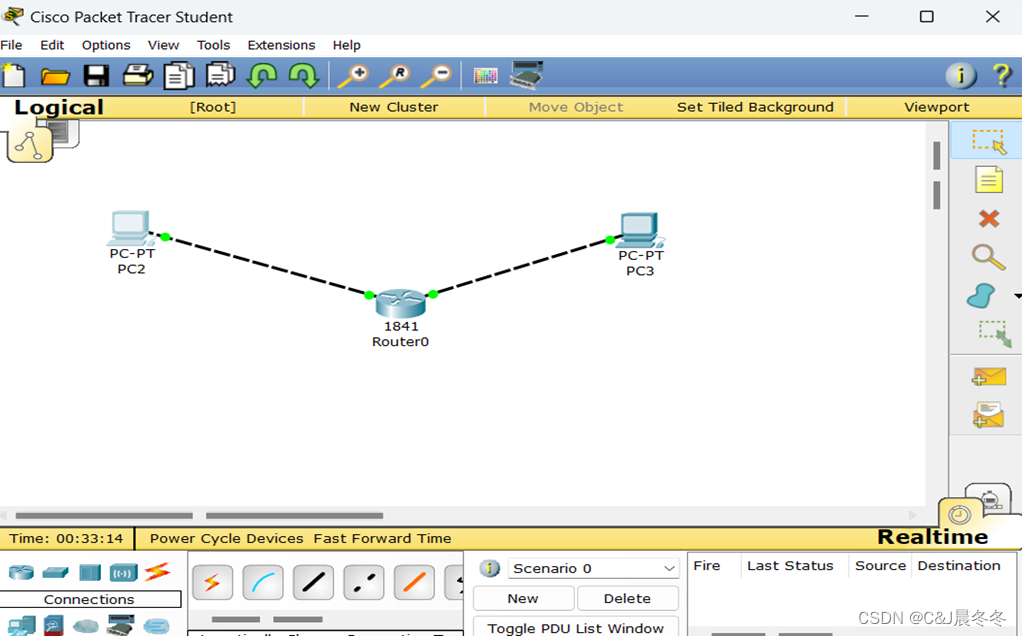Open the custom devices dialog icon
Screen dimensions: 1022x636
click(527, 75)
